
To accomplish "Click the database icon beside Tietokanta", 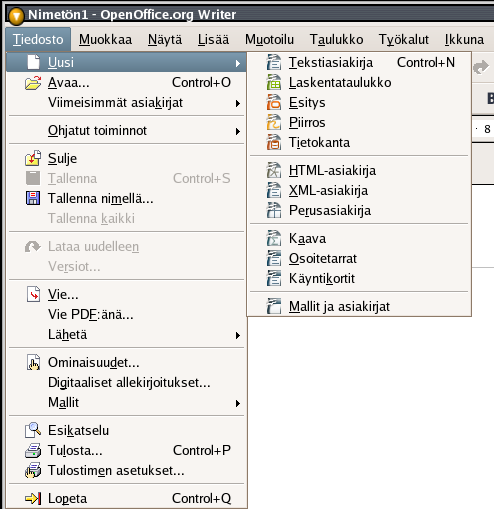I will (274, 142).
